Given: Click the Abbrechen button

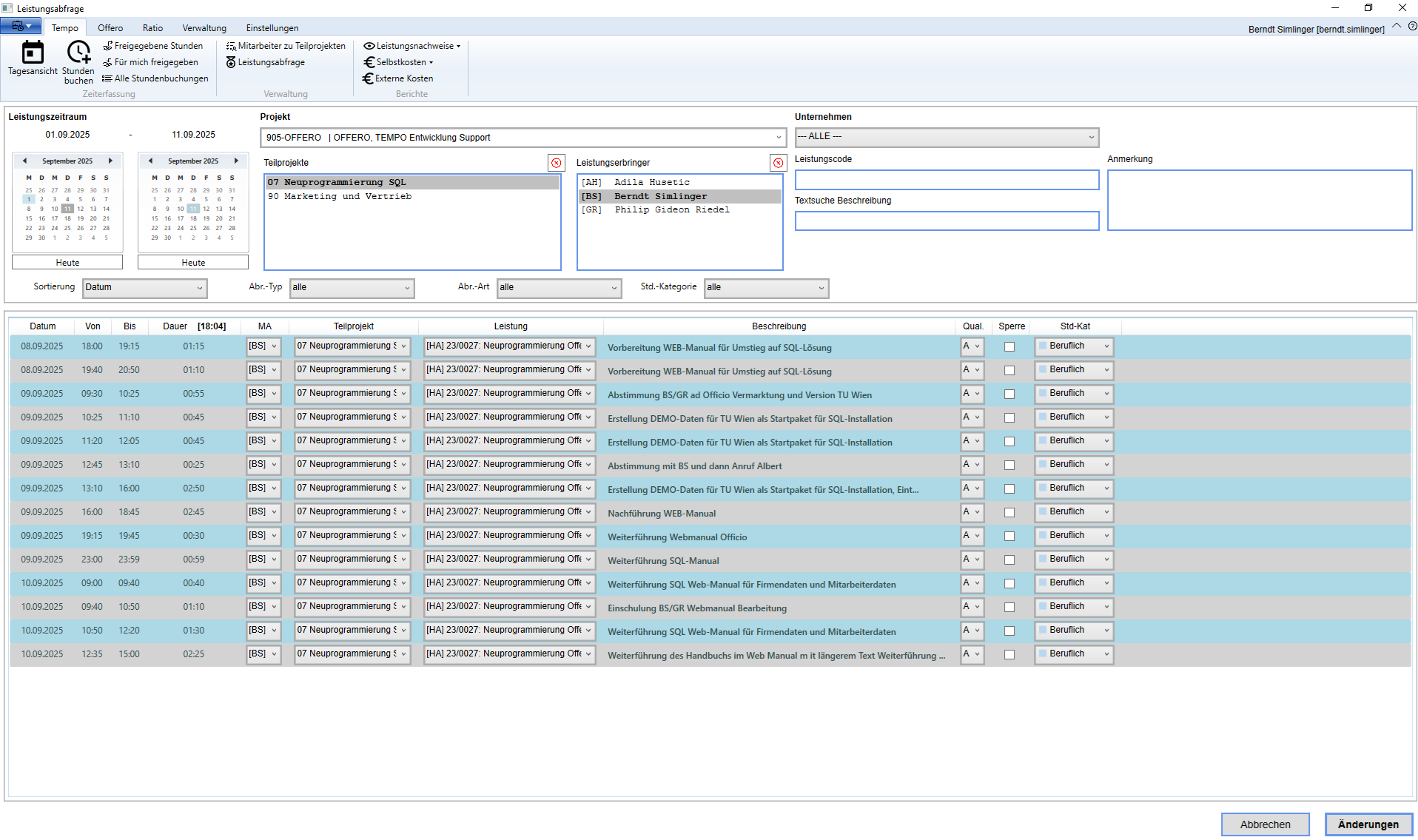Looking at the screenshot, I should coord(1265,824).
